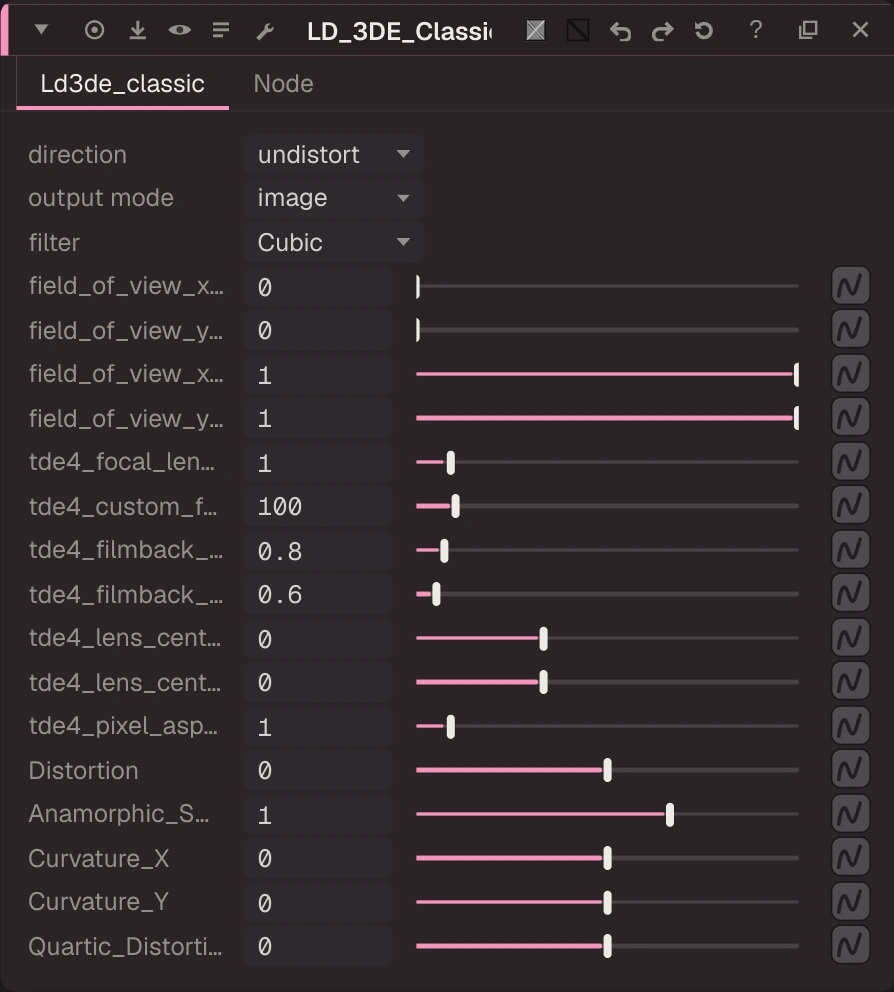Open animation menu for field_of_view_y valued 0
This screenshot has height=992, width=894.
pos(850,329)
